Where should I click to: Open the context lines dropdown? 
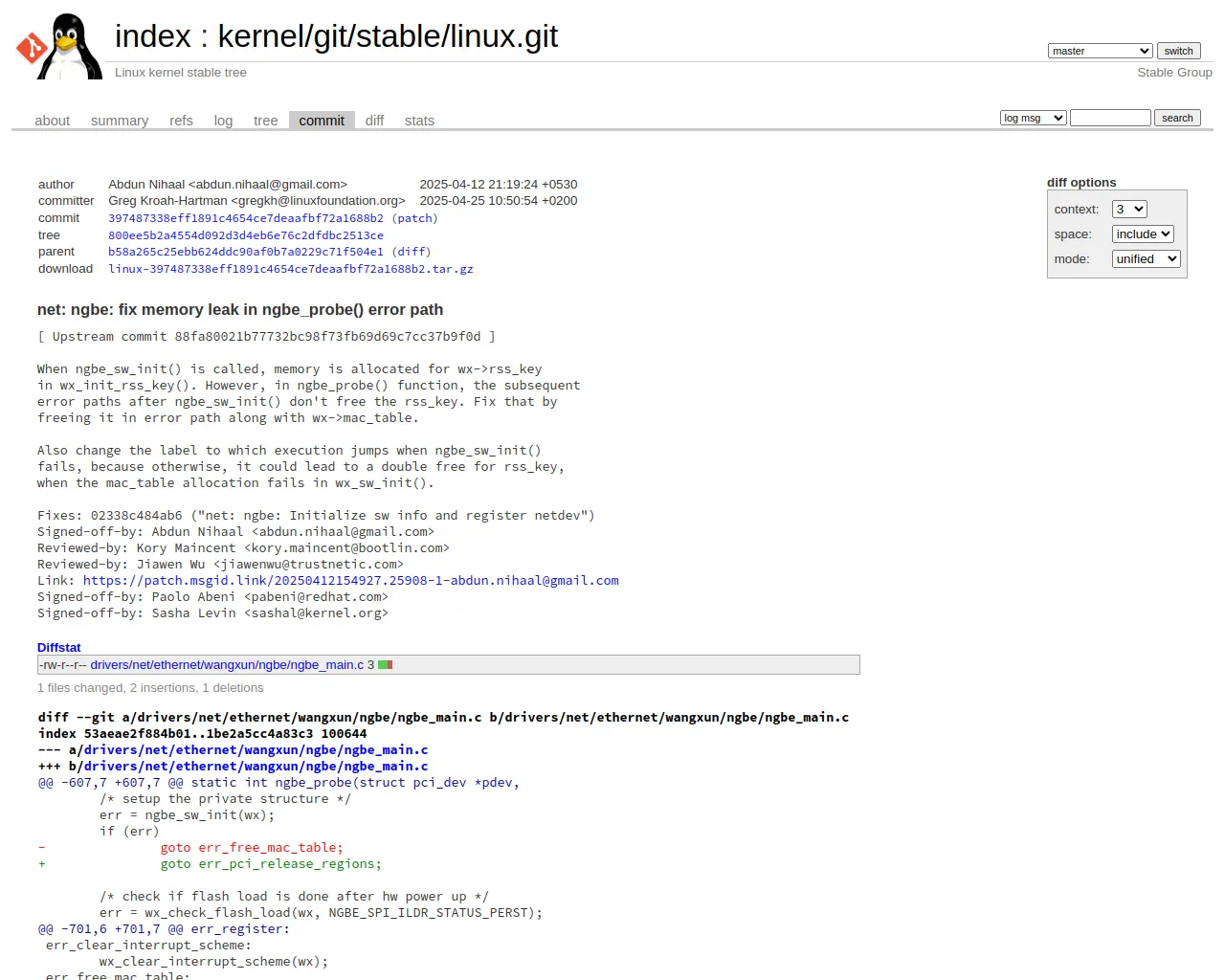click(1129, 210)
